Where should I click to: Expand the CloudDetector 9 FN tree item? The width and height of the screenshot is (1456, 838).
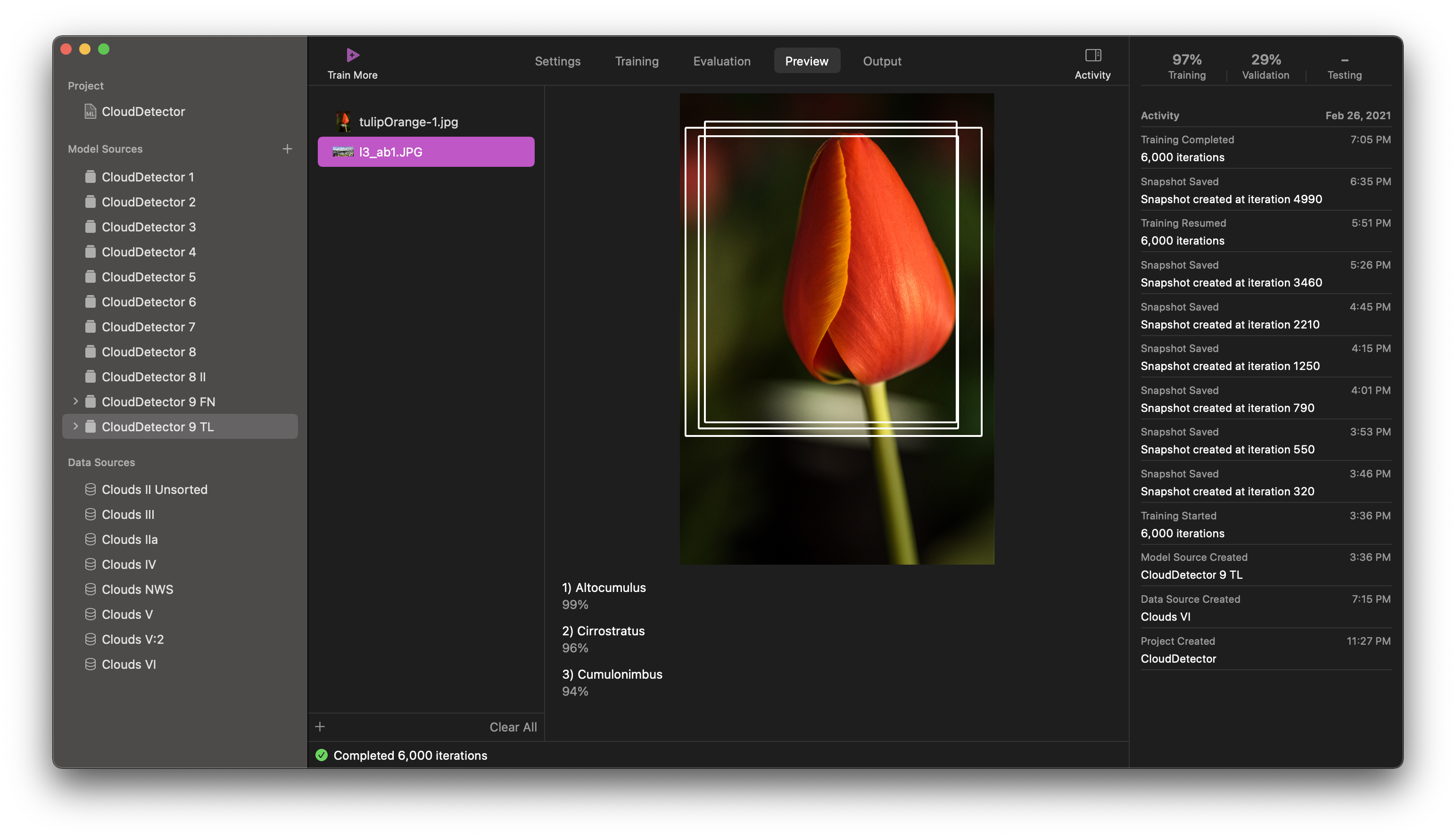pos(76,401)
